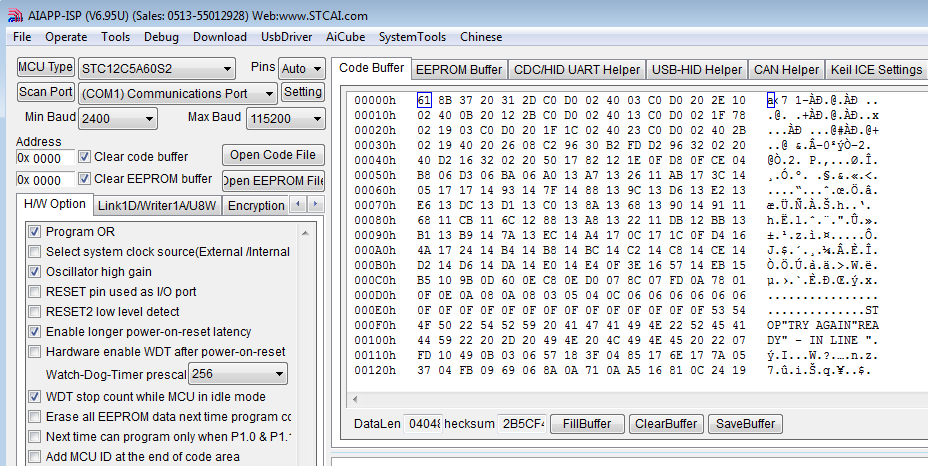Untick Clear code buffer checkbox
Screen dimensions: 928x466
[85, 157]
